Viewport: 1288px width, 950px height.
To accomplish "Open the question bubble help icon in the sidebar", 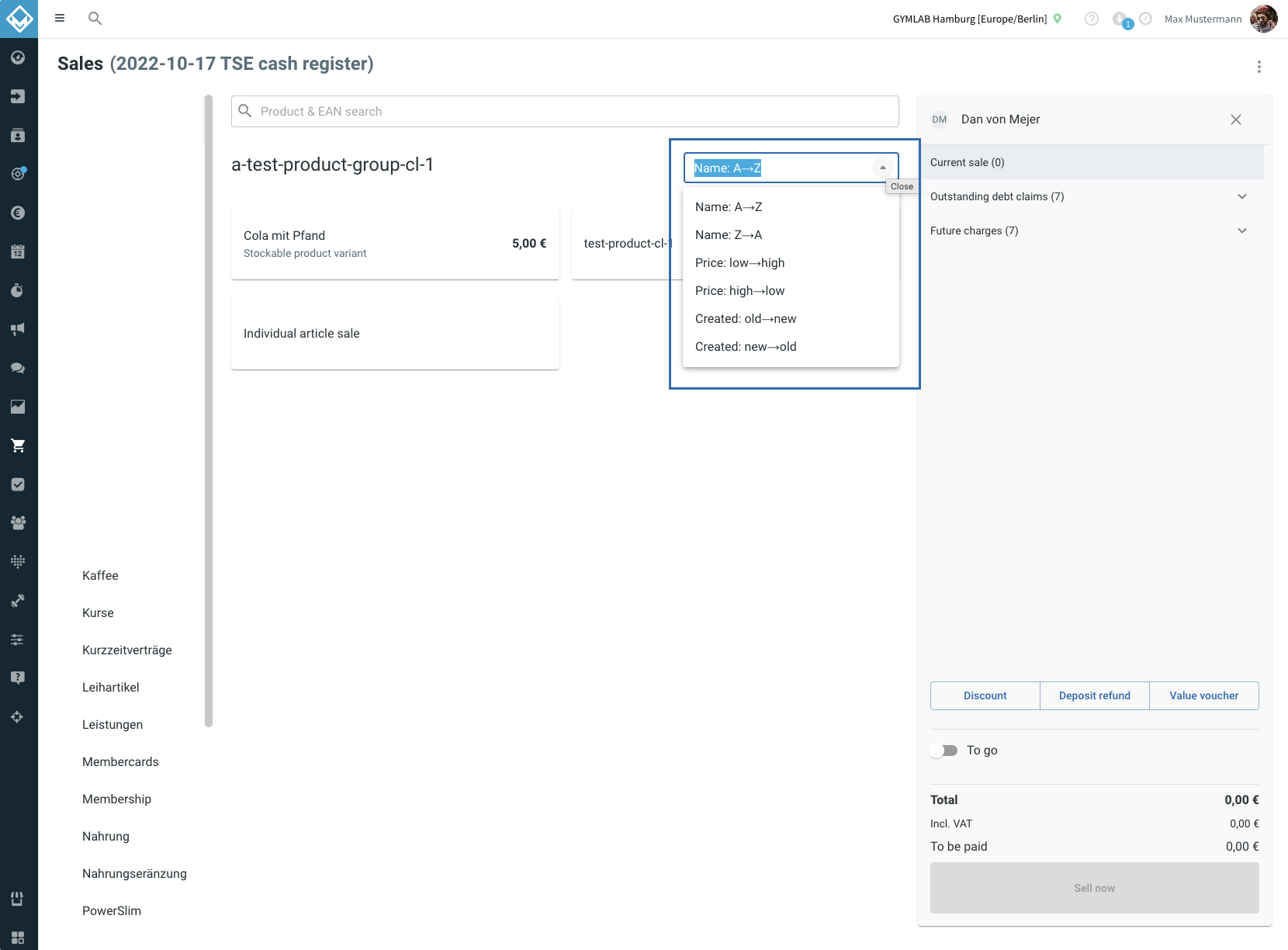I will point(18,678).
